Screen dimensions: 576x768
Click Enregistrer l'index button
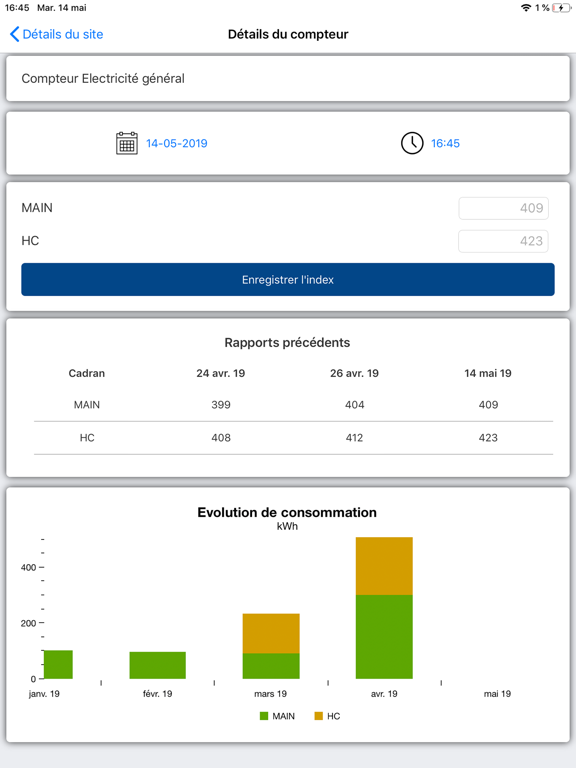288,280
